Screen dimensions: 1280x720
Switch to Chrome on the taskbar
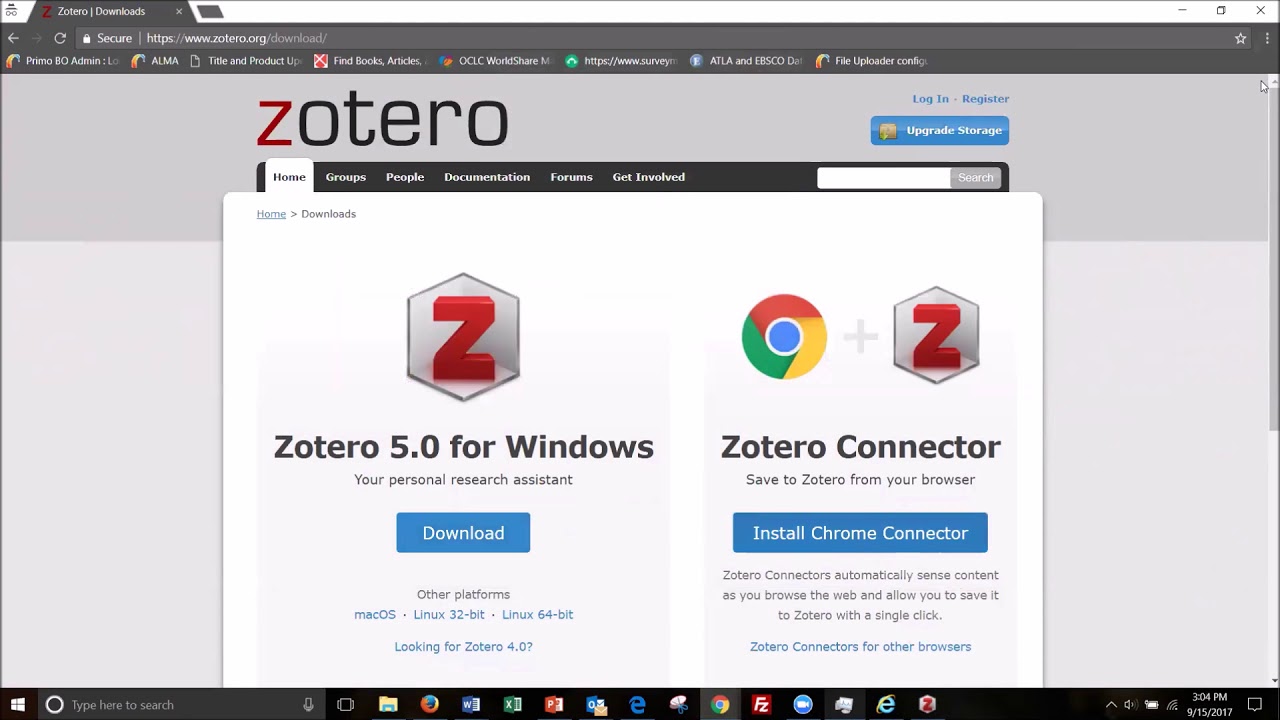720,705
